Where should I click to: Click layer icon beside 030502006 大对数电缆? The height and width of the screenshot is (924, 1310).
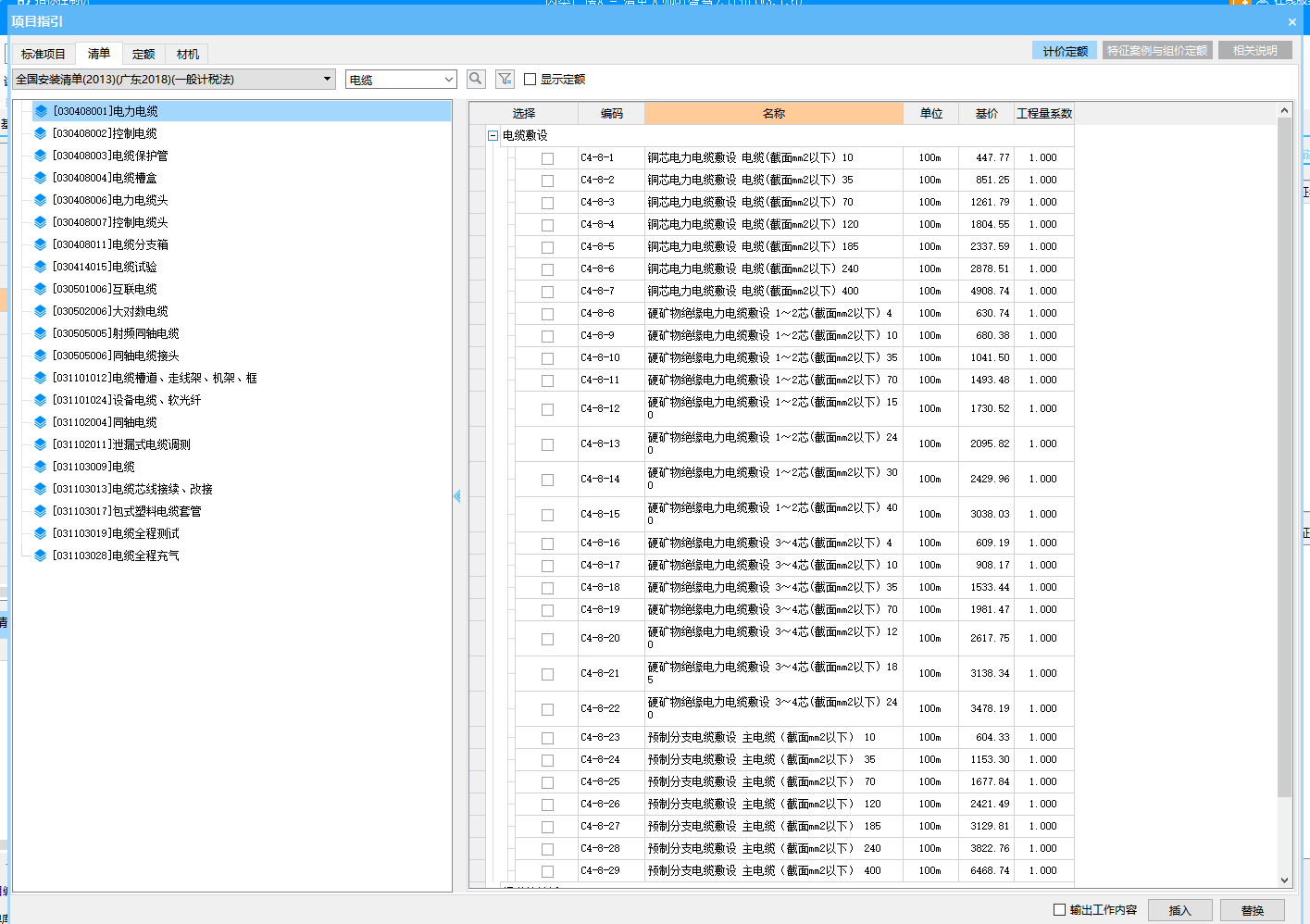[41, 311]
